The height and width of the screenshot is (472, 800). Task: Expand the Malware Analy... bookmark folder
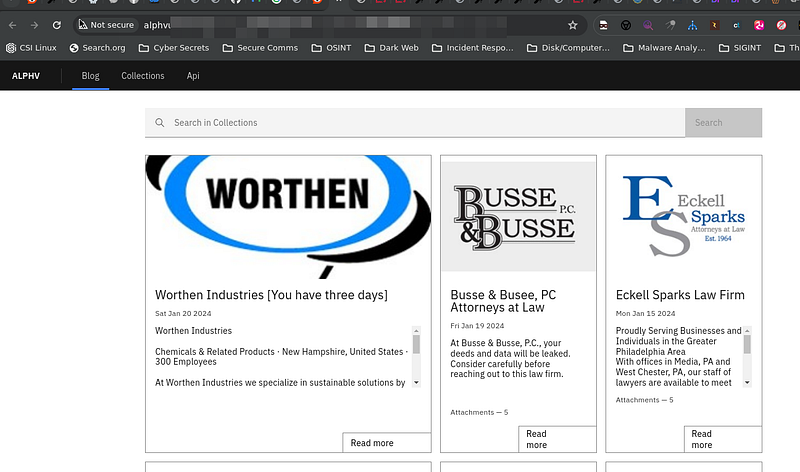[664, 48]
